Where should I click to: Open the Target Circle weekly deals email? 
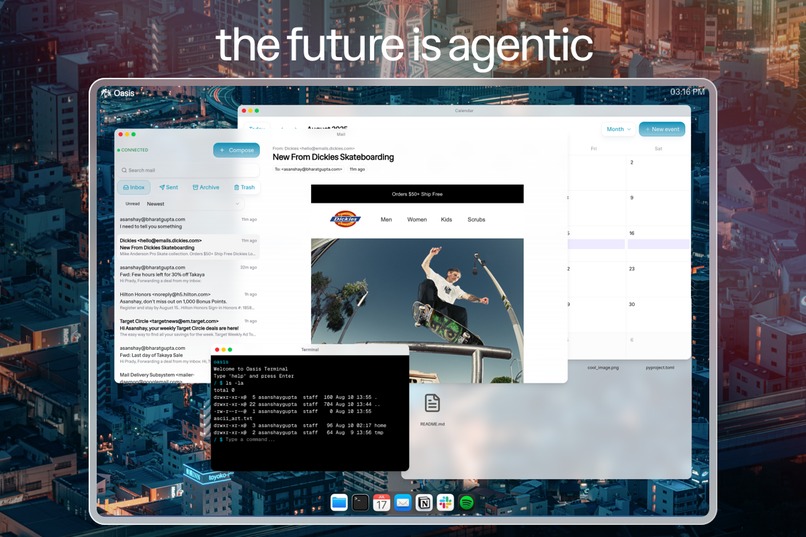(188, 328)
